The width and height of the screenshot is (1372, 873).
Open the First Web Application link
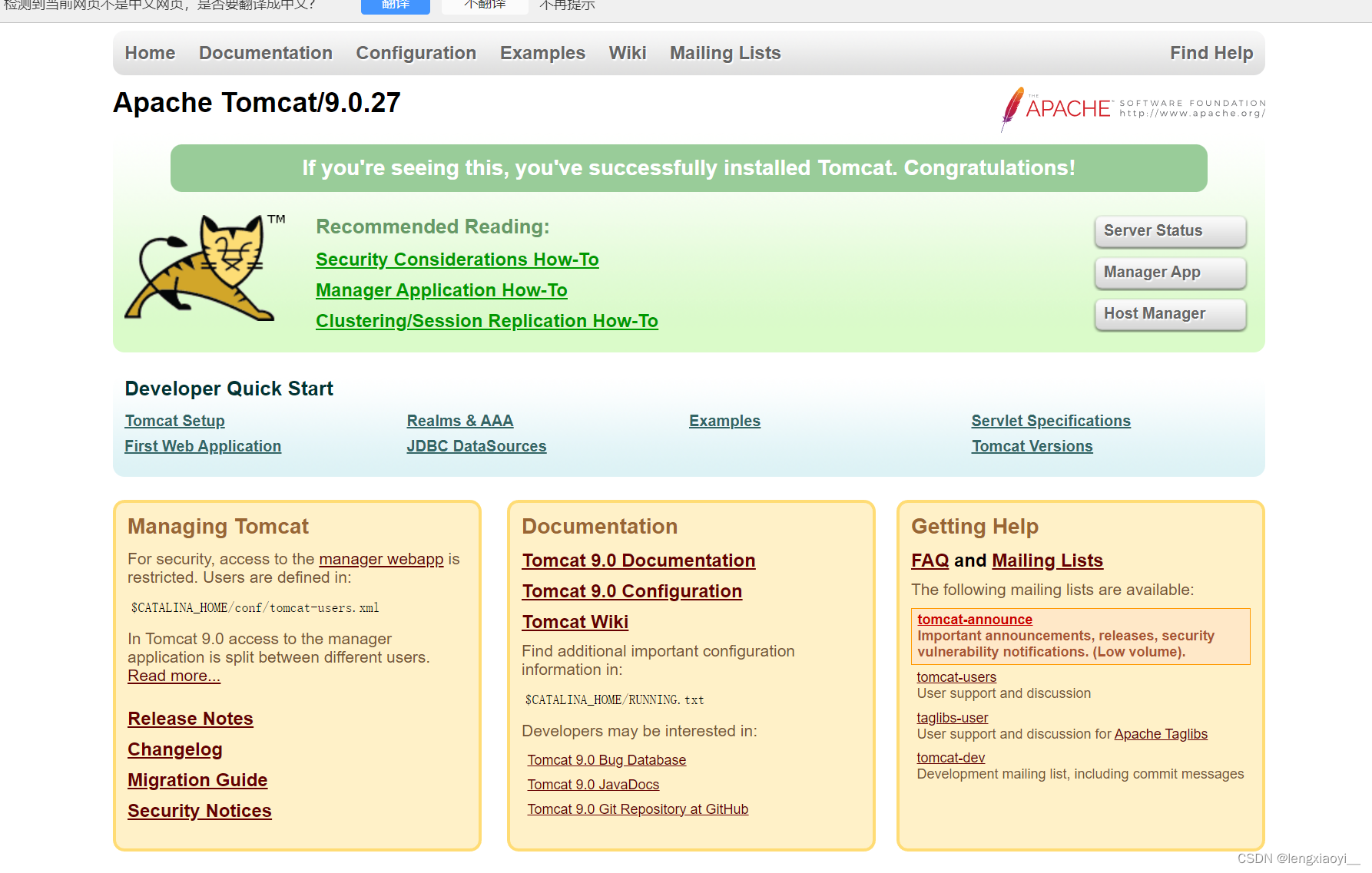click(203, 446)
